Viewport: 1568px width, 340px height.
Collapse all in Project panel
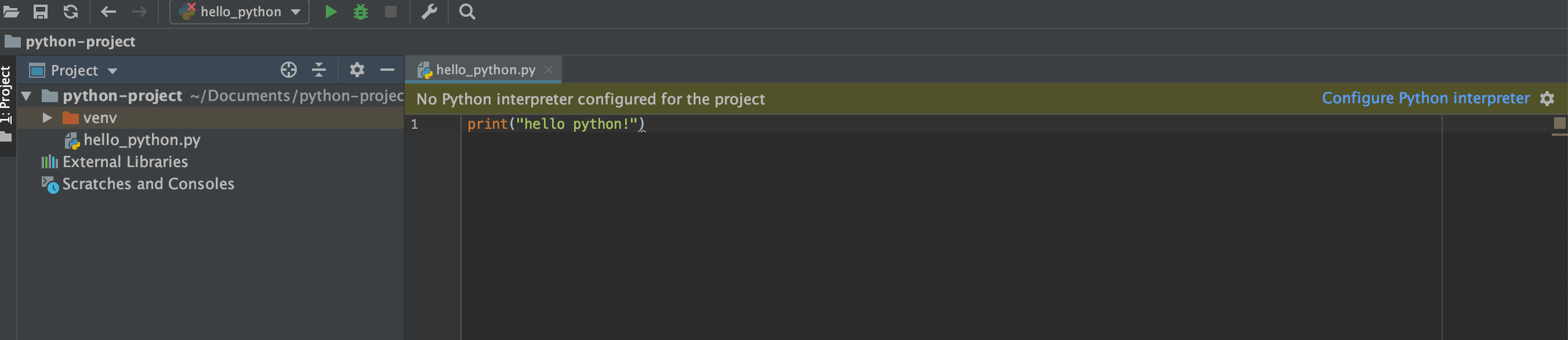(x=319, y=70)
